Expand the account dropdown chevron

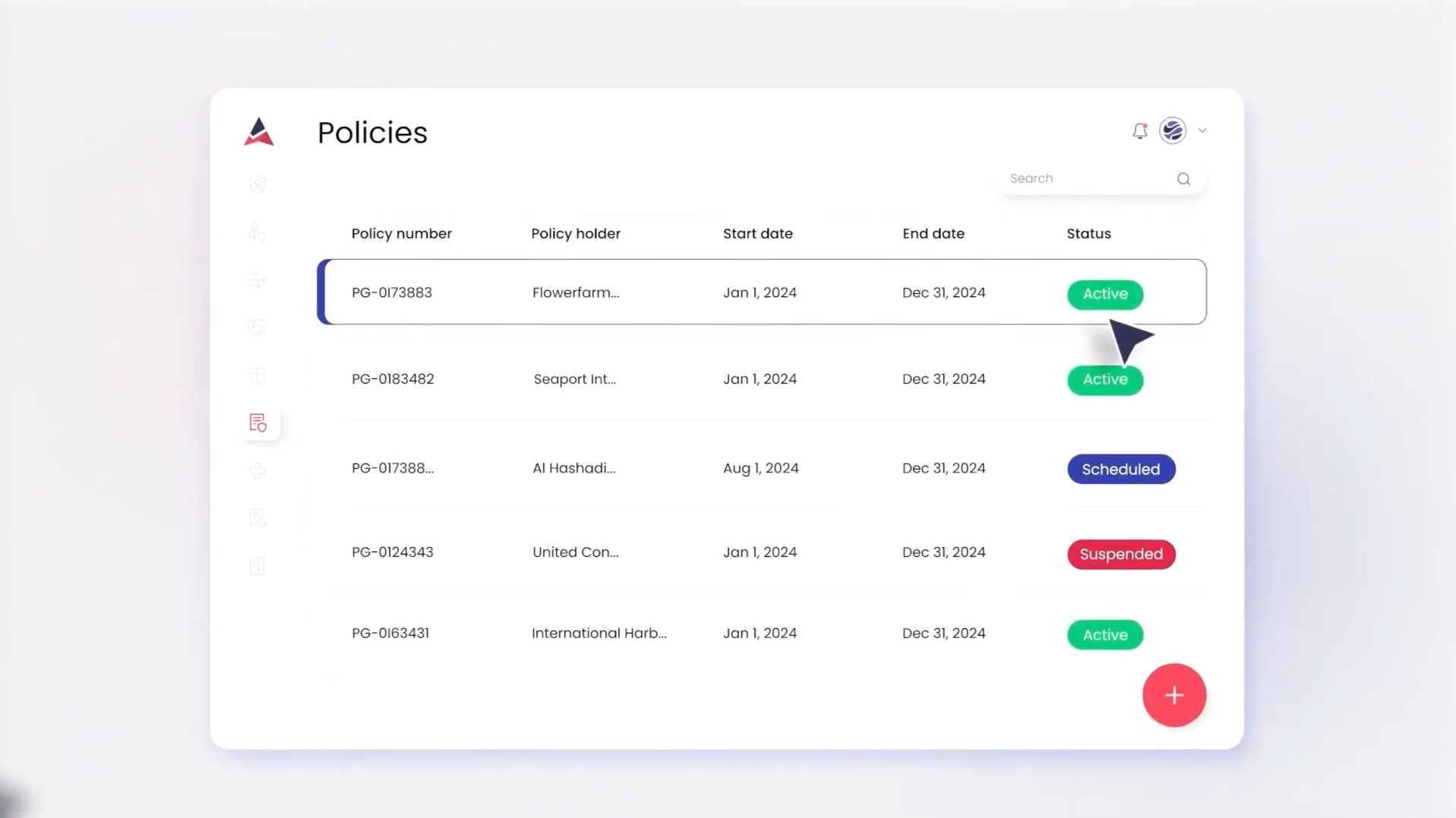coord(1202,131)
